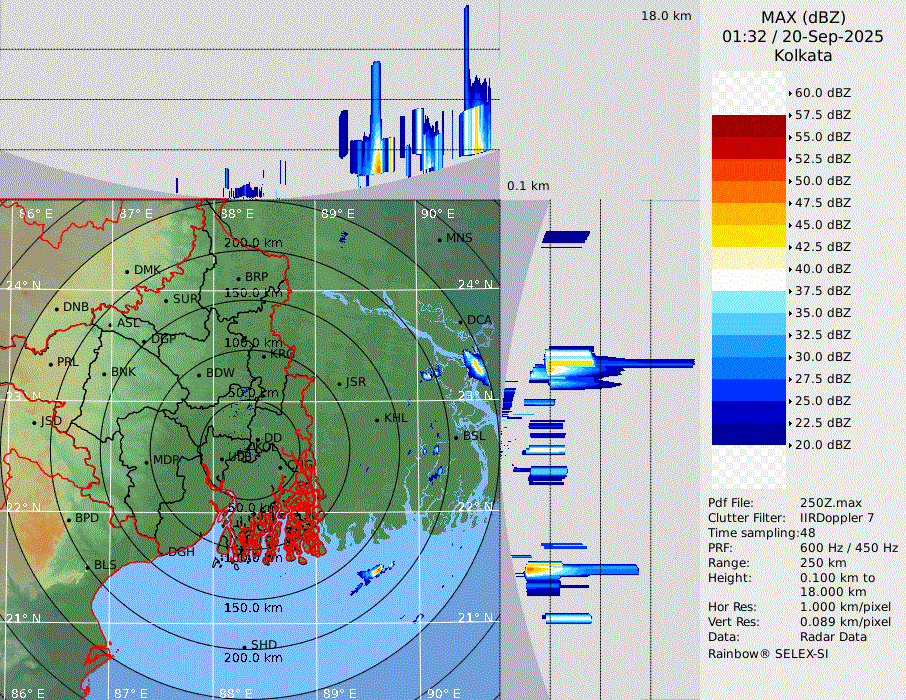
Task: Click the DMK station dot
Action: click(x=127, y=271)
